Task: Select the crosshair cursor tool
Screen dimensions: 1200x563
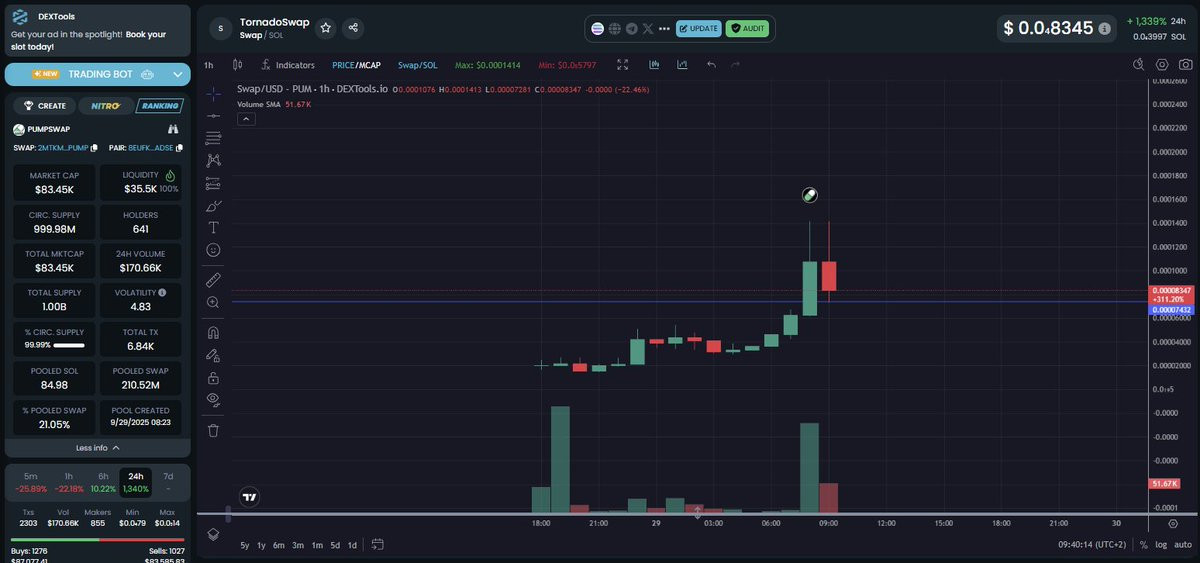Action: (x=213, y=94)
